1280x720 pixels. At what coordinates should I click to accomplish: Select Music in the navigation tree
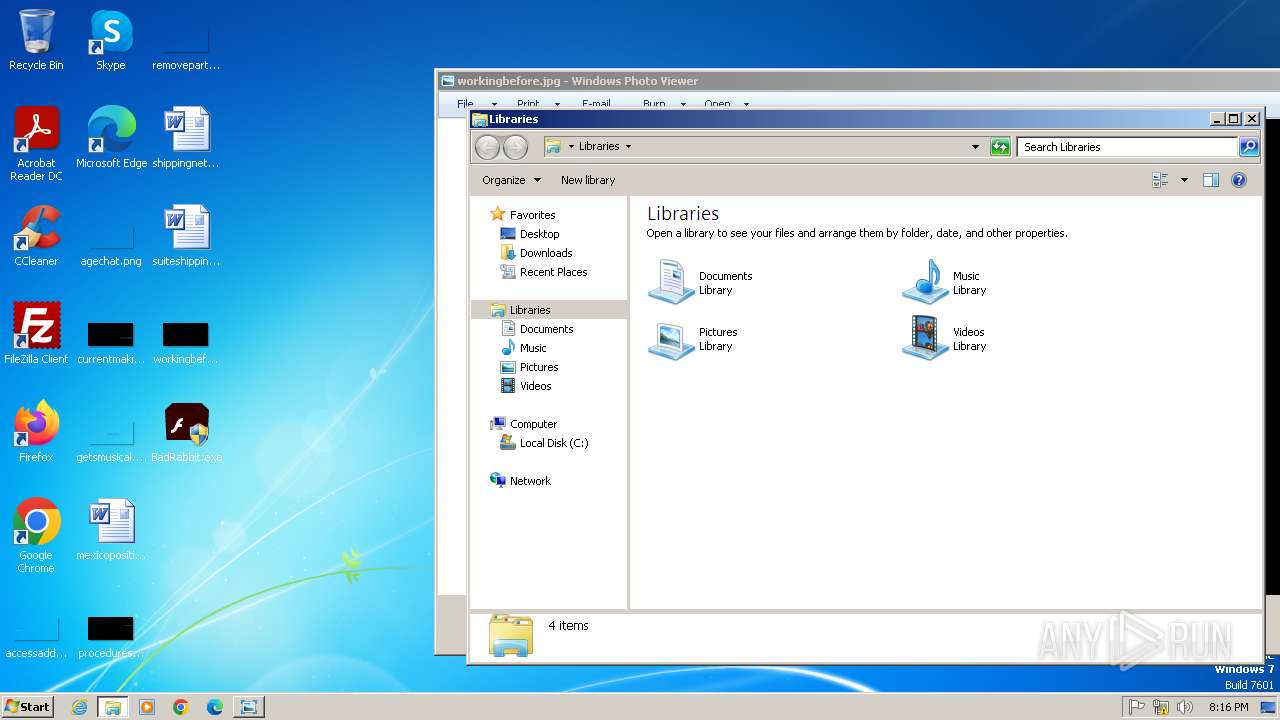[x=533, y=348]
